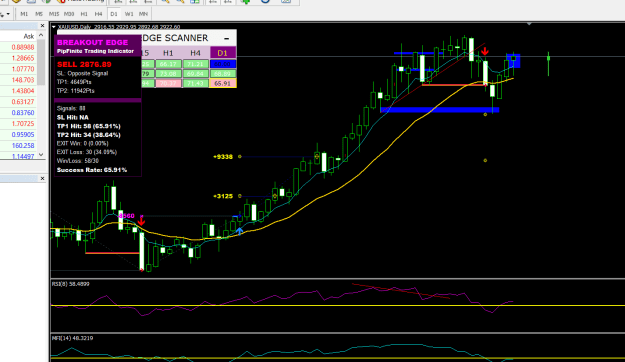Switch chart to H4 timeframe in the toolbar
625x362 pixels.
tap(98, 14)
